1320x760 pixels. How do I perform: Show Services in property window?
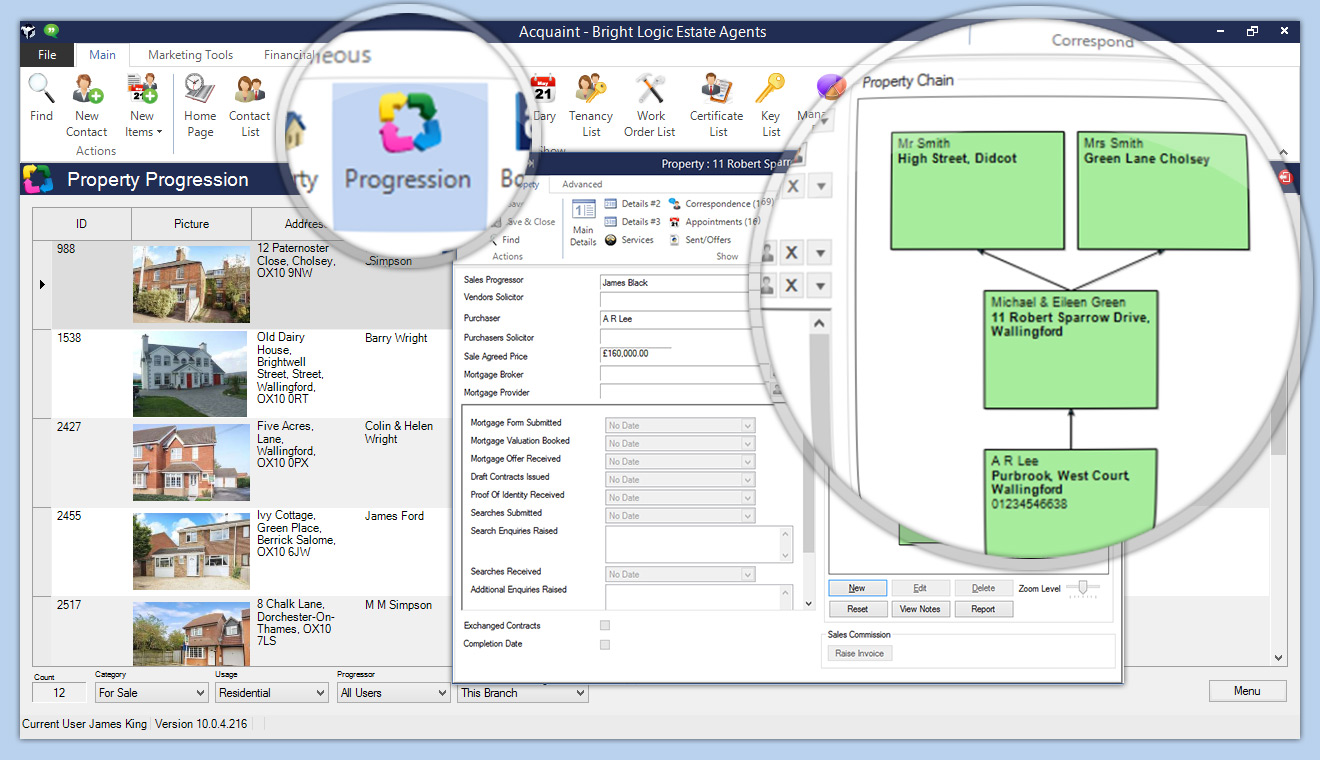(x=629, y=240)
